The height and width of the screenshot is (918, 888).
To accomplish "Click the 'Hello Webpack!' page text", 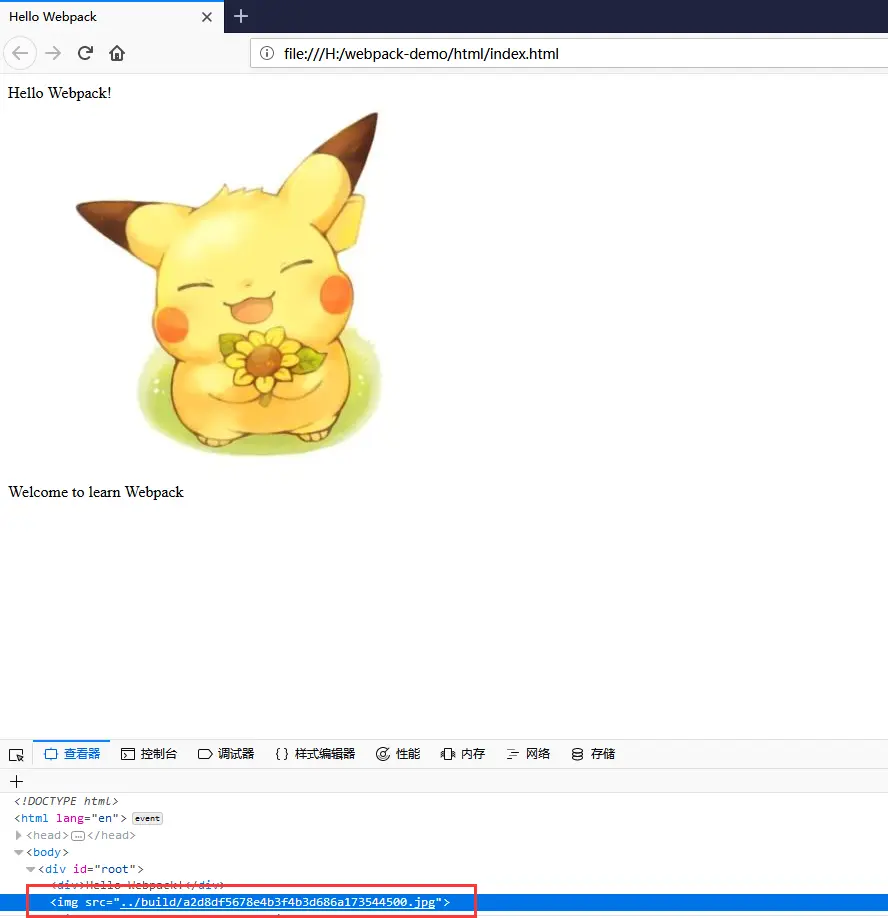I will [x=59, y=93].
